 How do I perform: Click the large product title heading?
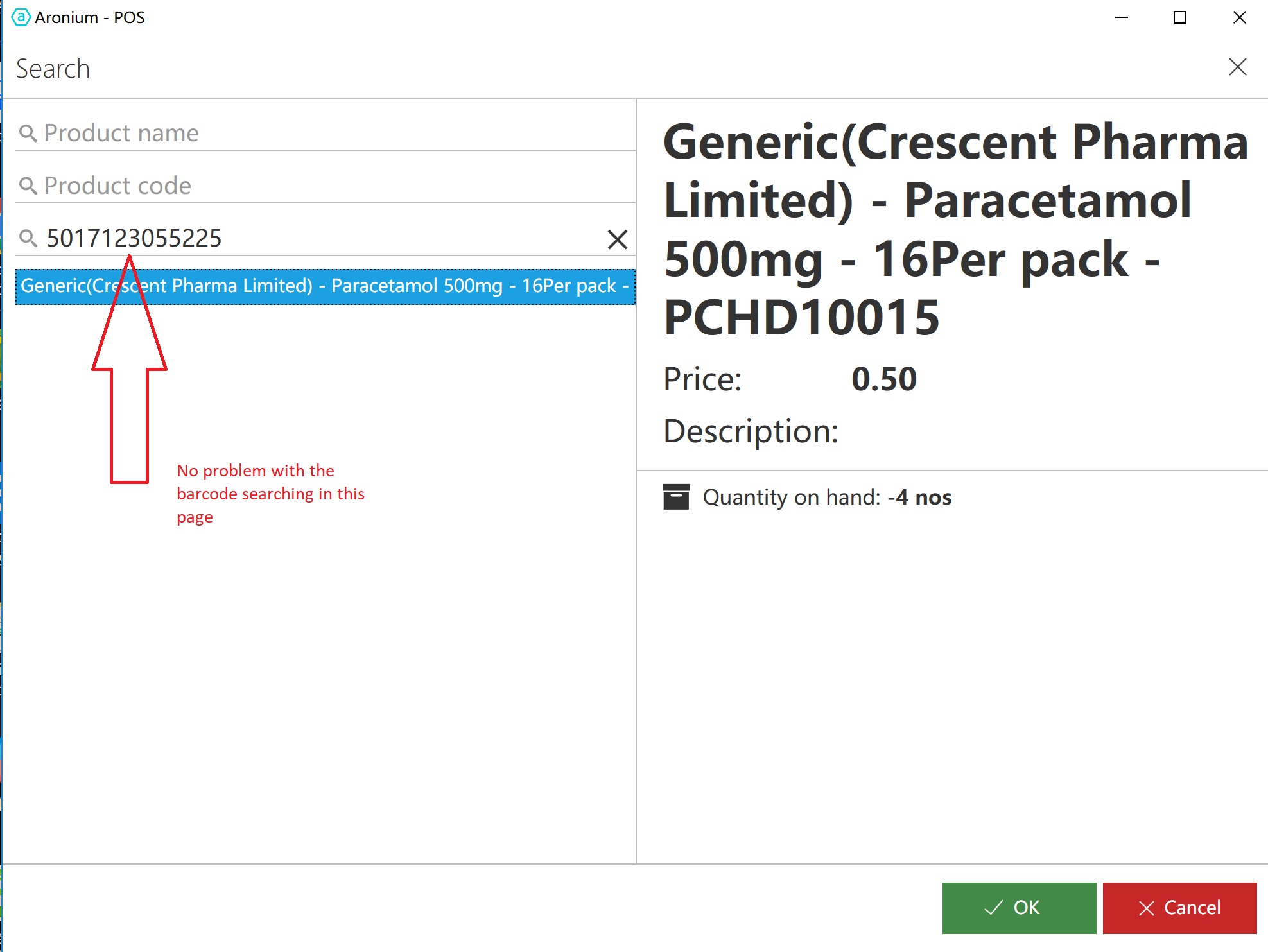pos(955,229)
